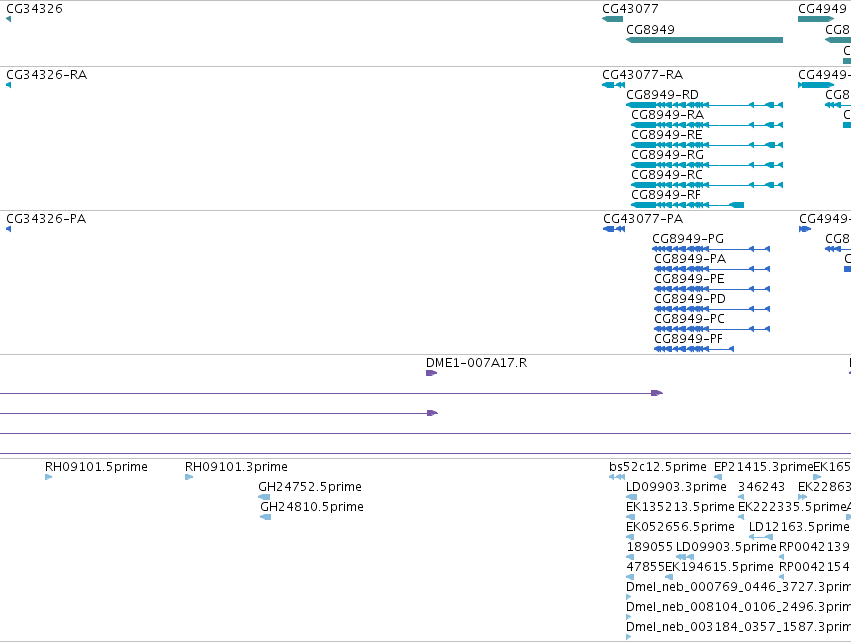Open the bs52c12.5prime EST label
This screenshot has height=642, width=851.
pyautogui.click(x=658, y=467)
